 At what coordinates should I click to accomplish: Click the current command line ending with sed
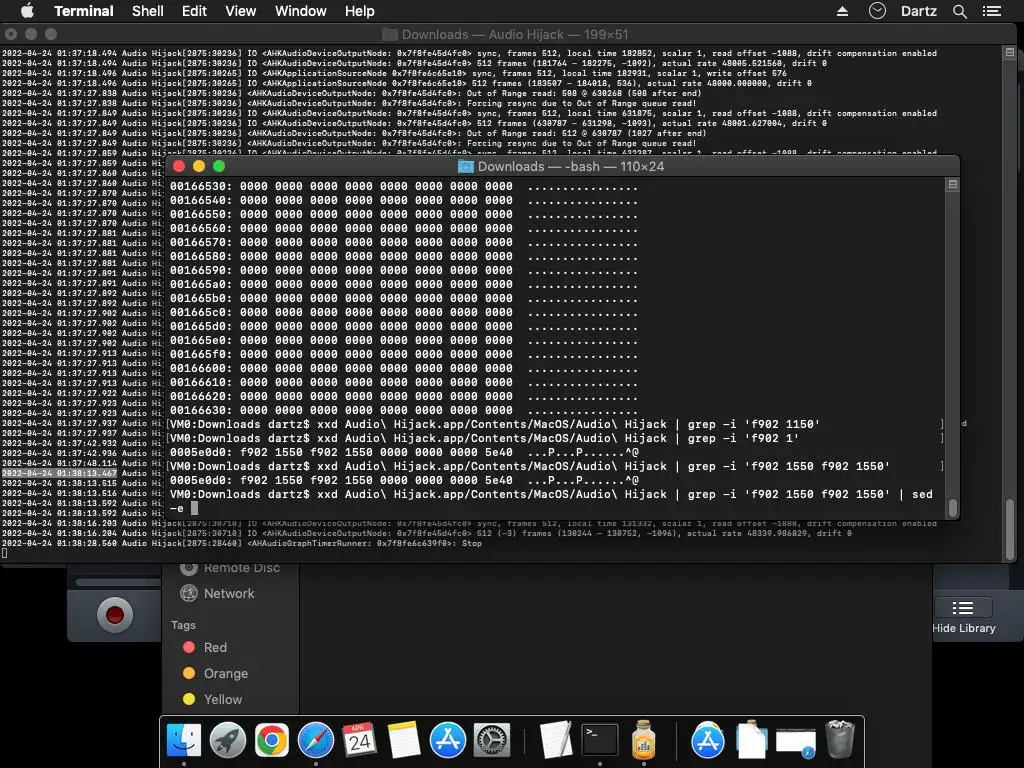point(551,501)
